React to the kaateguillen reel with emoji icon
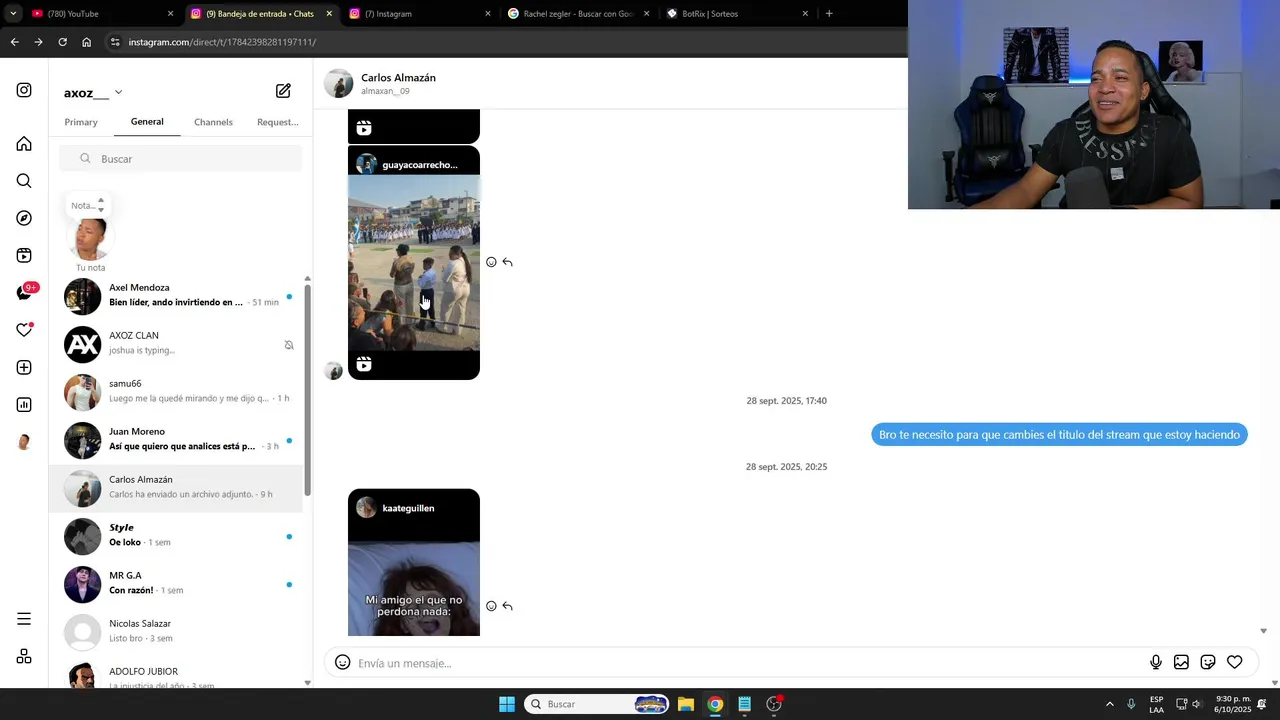Image resolution: width=1280 pixels, height=720 pixels. coord(491,606)
